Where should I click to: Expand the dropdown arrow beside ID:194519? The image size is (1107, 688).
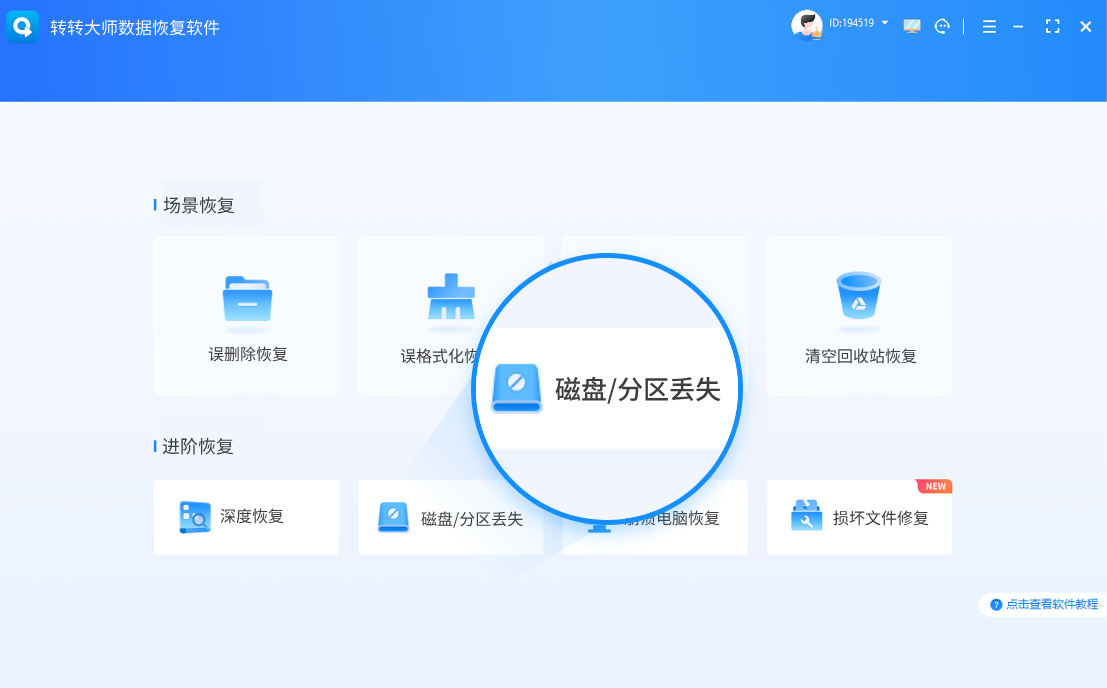coord(885,22)
